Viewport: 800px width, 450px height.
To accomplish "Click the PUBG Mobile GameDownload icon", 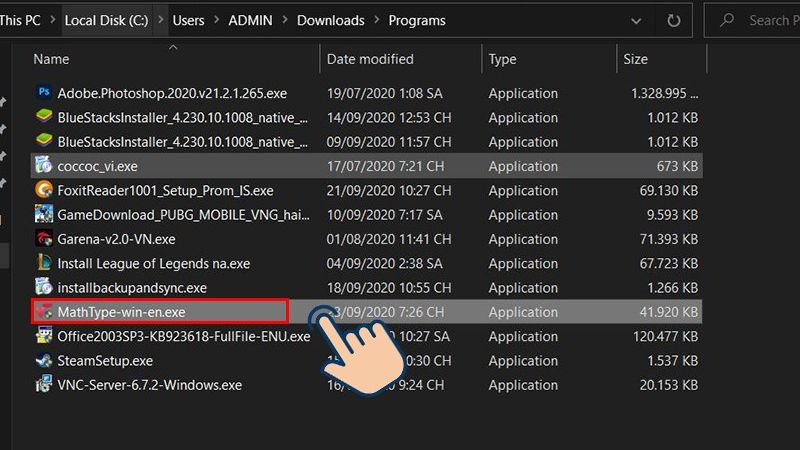I will 44,214.
